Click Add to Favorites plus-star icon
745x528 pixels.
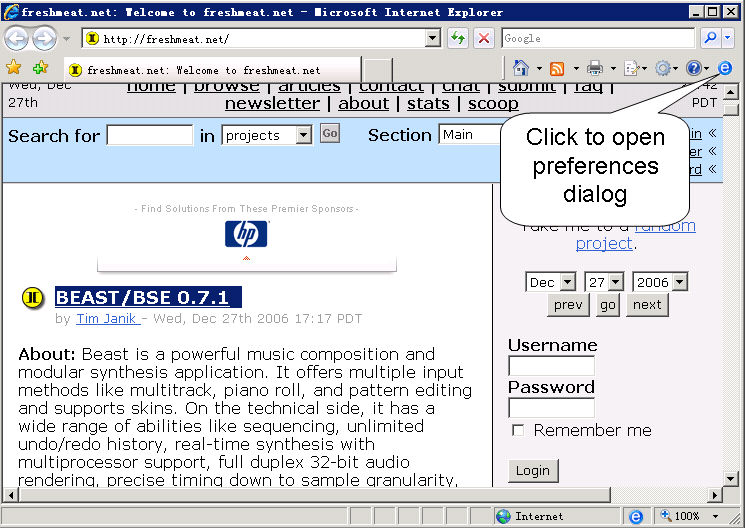[40, 68]
